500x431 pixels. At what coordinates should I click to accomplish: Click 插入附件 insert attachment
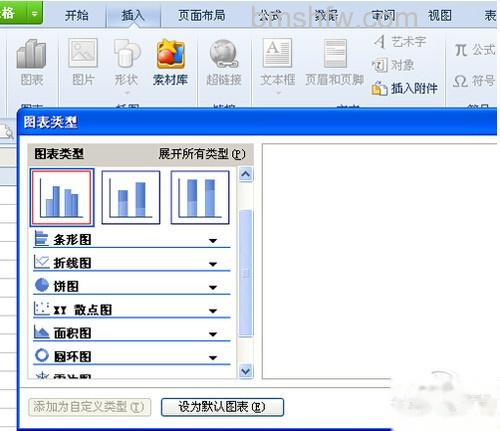click(404, 89)
